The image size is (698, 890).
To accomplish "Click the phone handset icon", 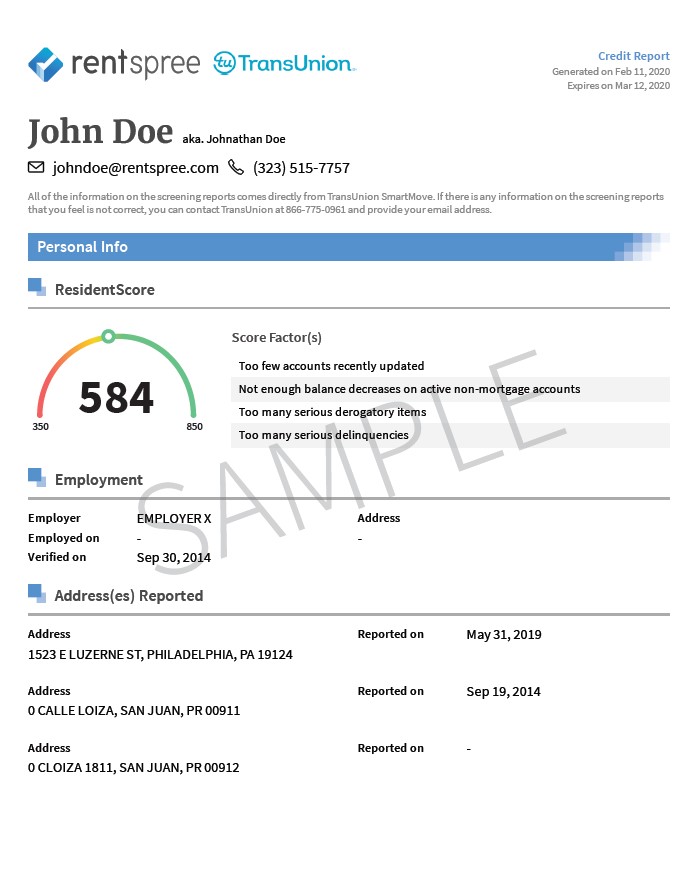I will 236,167.
